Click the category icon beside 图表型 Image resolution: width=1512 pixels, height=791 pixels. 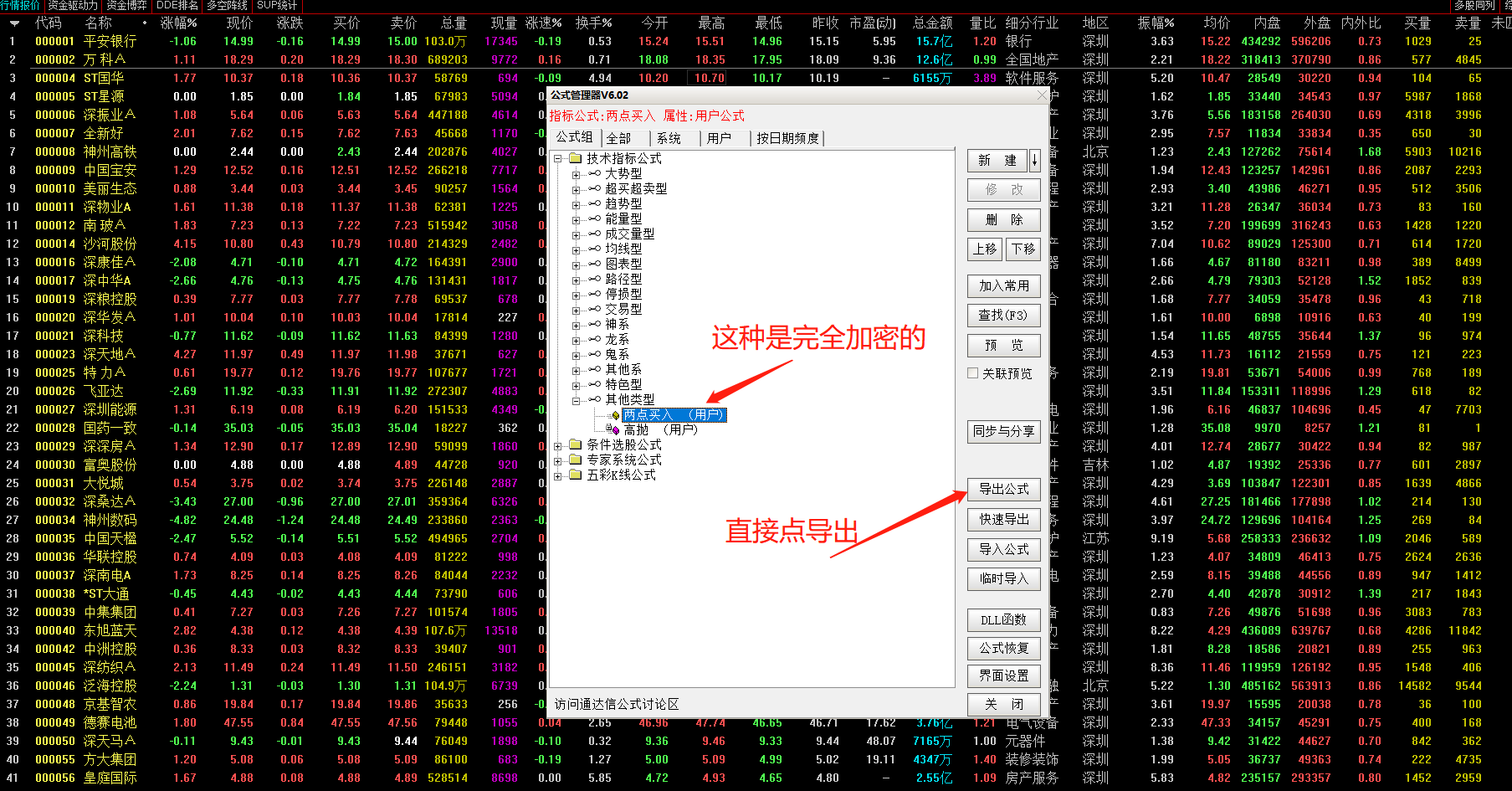[x=594, y=264]
